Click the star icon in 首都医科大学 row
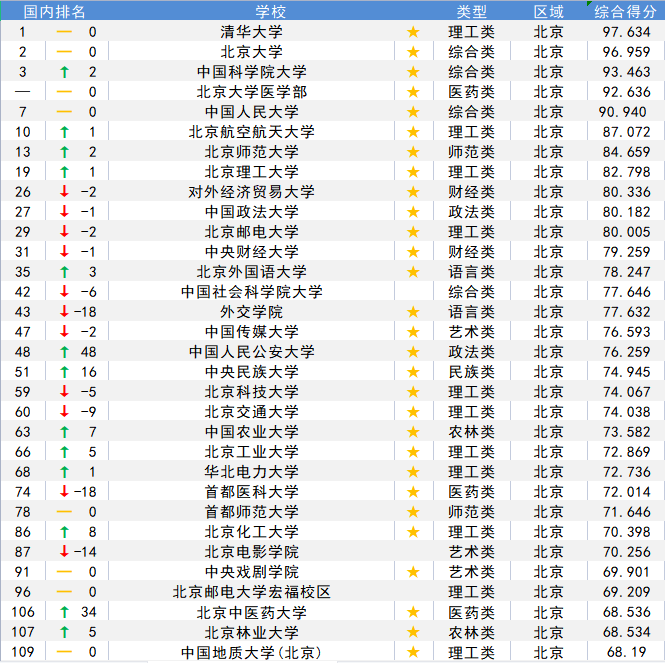Screen dimensions: 665x663 pyautogui.click(x=413, y=492)
